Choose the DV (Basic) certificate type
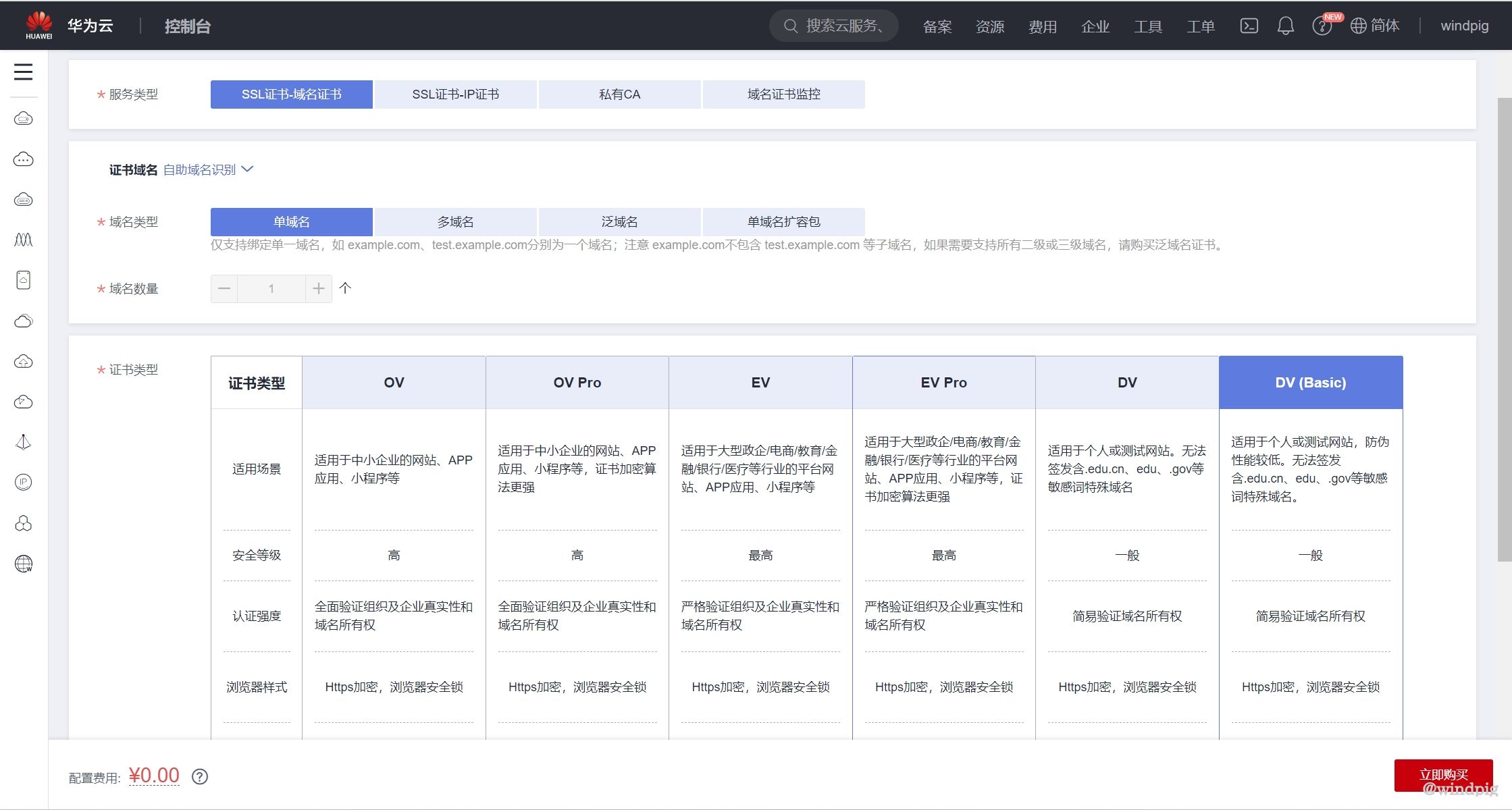This screenshot has width=1512, height=810. point(1311,383)
